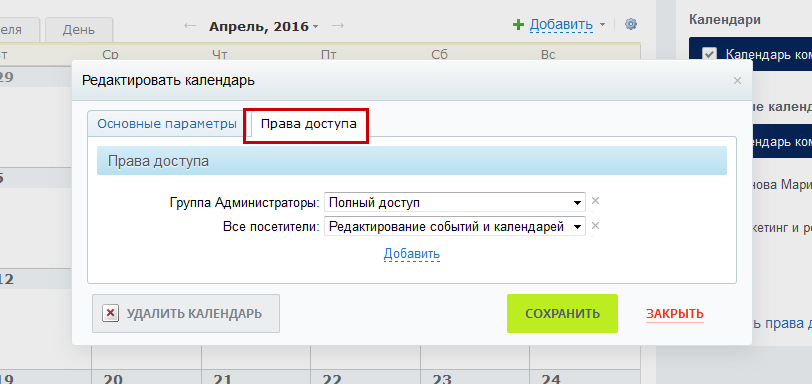Screen dimensions: 812x384
Task: Click Сб column header
Action: tap(439, 54)
